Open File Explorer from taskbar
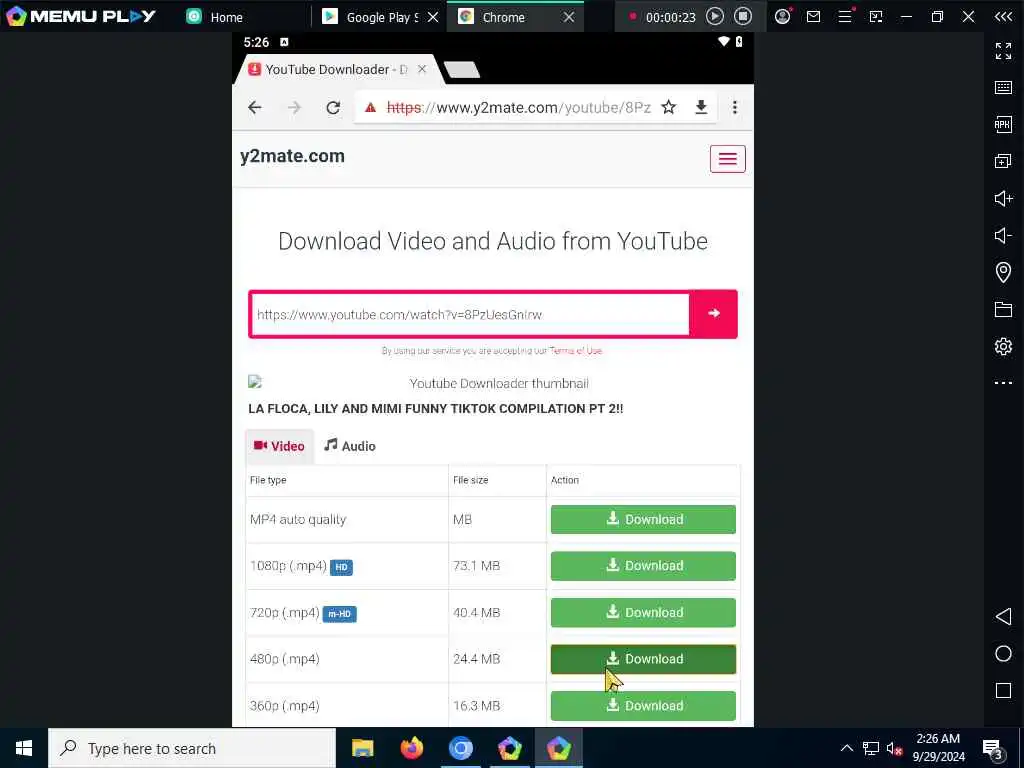This screenshot has width=1024, height=768. [x=362, y=748]
